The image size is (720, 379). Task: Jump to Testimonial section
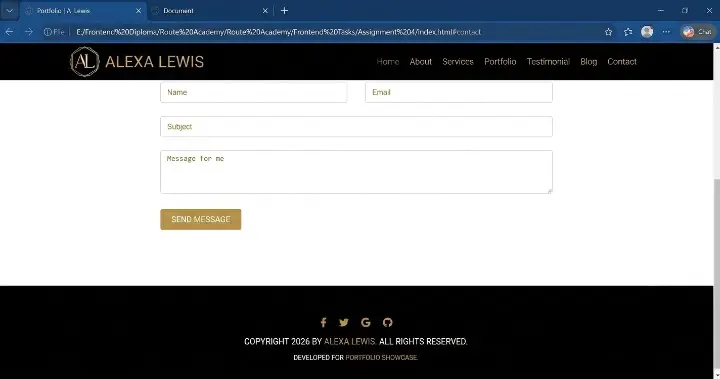(x=548, y=62)
